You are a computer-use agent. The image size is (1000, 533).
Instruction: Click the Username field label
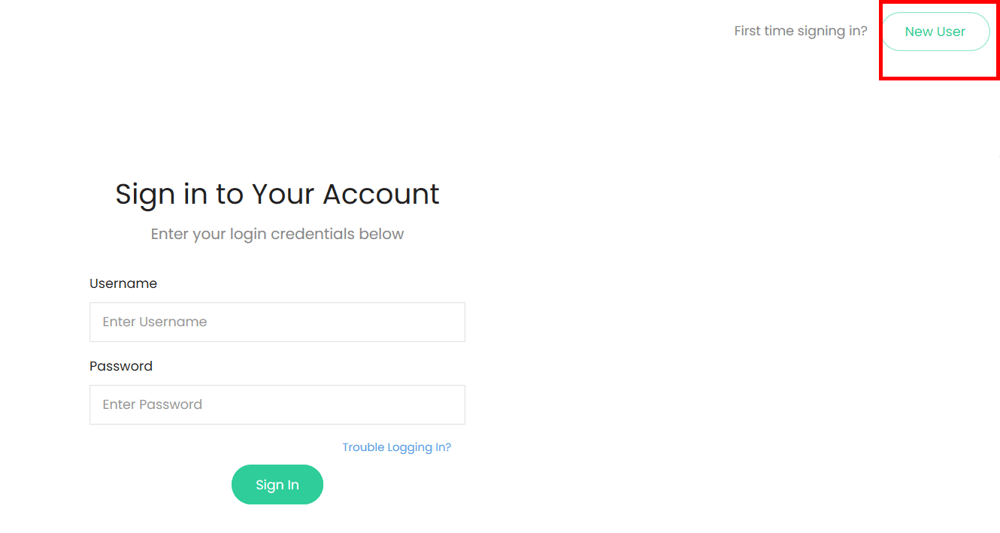click(x=123, y=284)
